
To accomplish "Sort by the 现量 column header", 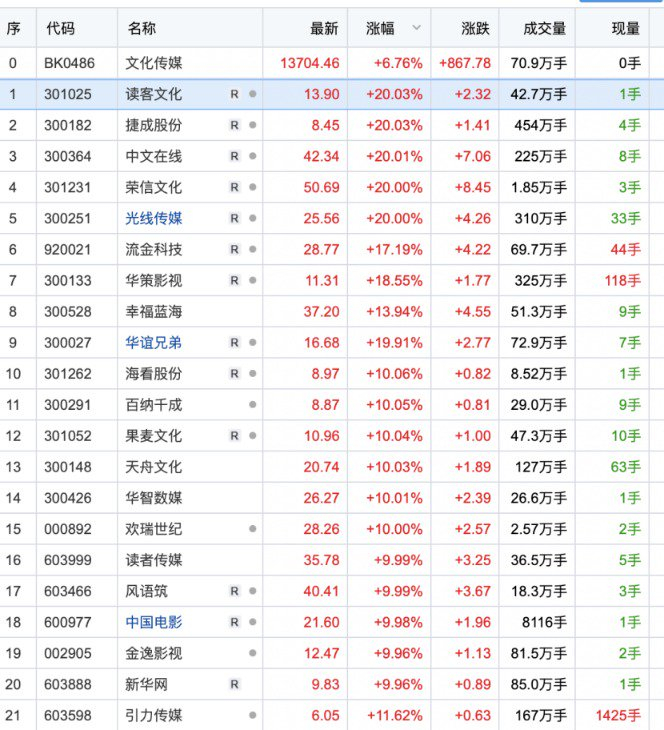I will click(x=626, y=28).
